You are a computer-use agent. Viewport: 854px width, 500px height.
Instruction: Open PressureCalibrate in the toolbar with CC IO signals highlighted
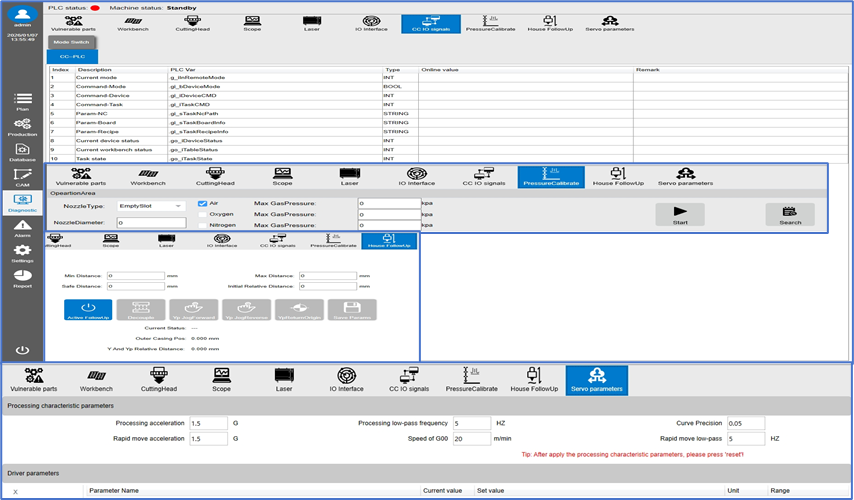[491, 23]
